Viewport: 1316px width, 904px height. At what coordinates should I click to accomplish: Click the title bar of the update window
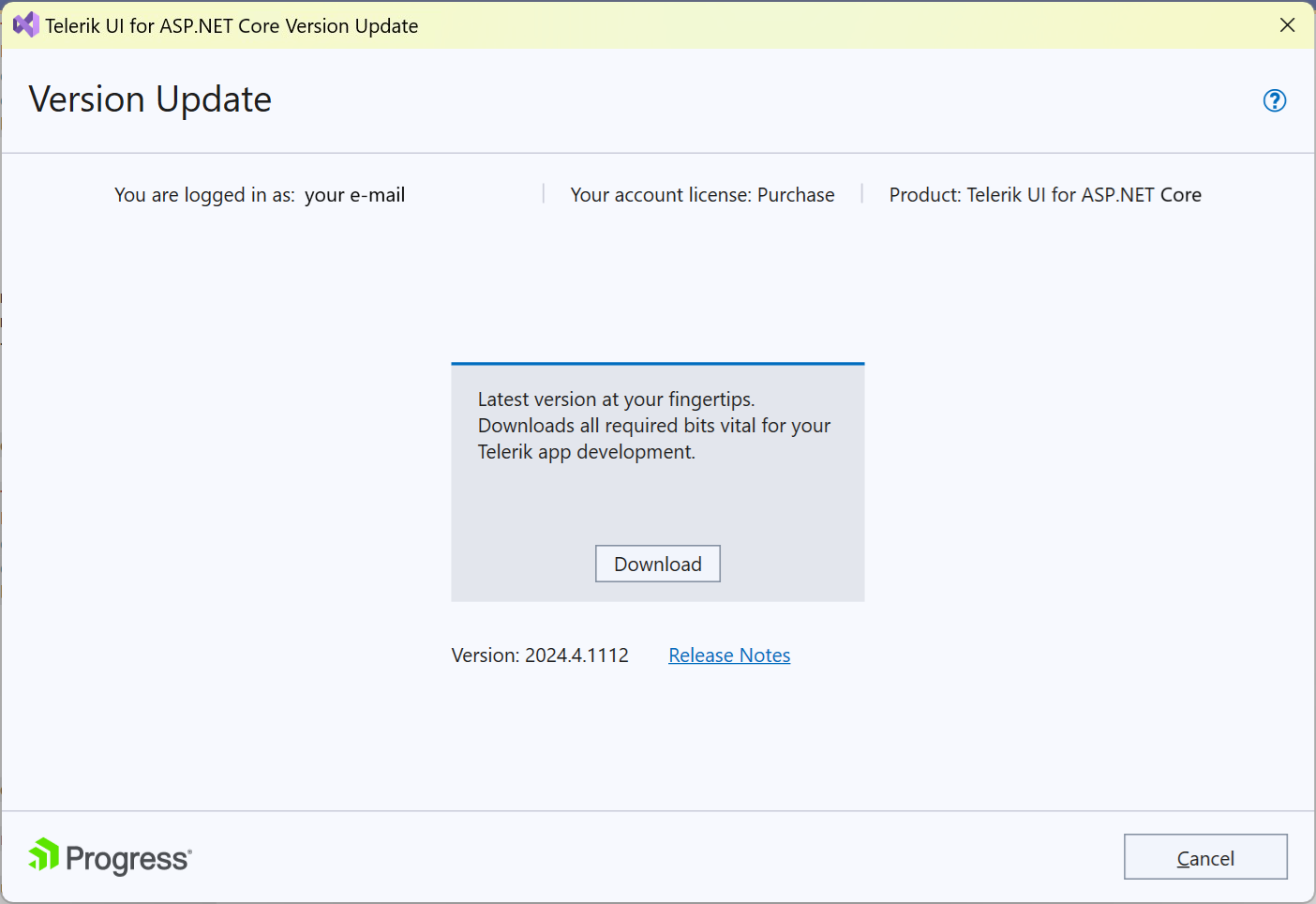[x=656, y=25]
